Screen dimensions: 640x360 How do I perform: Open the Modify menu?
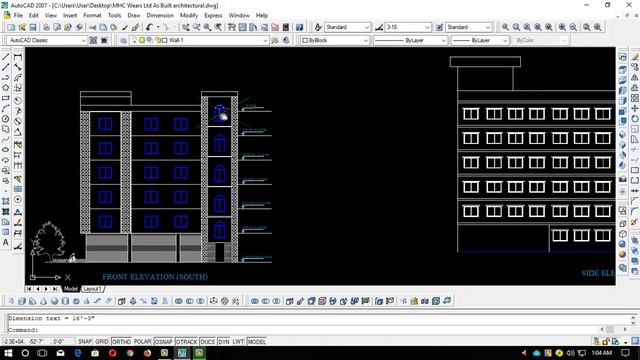point(189,15)
